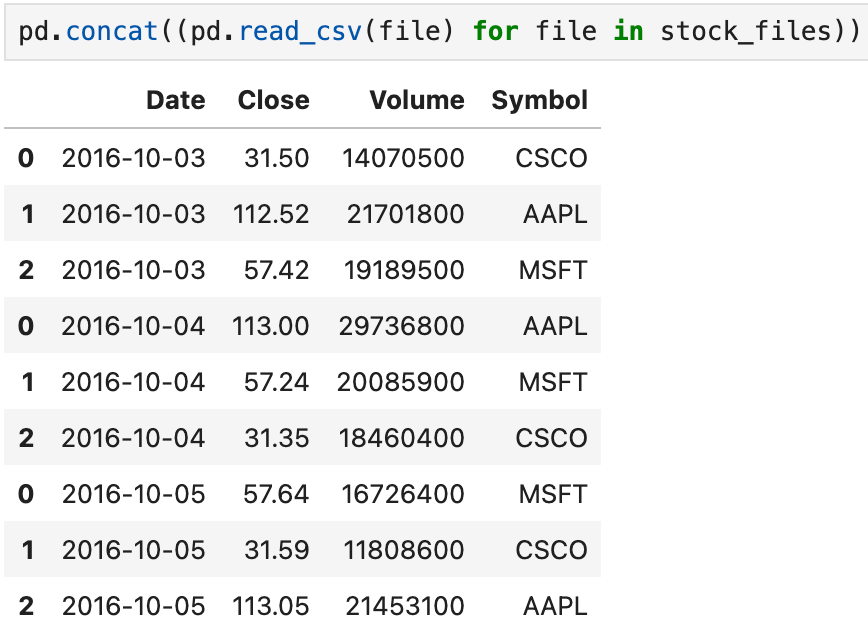This screenshot has width=868, height=632.
Task: Click the pd.concat code input cell
Action: pos(436,32)
